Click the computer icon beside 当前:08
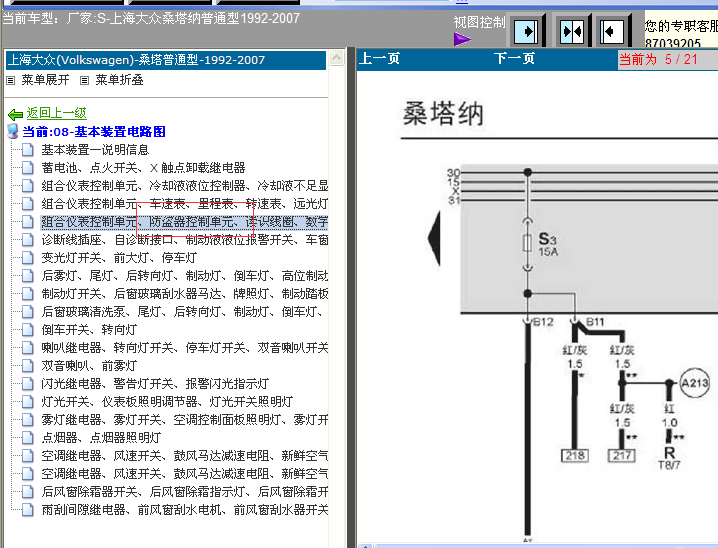This screenshot has width=718, height=548. pyautogui.click(x=13, y=131)
